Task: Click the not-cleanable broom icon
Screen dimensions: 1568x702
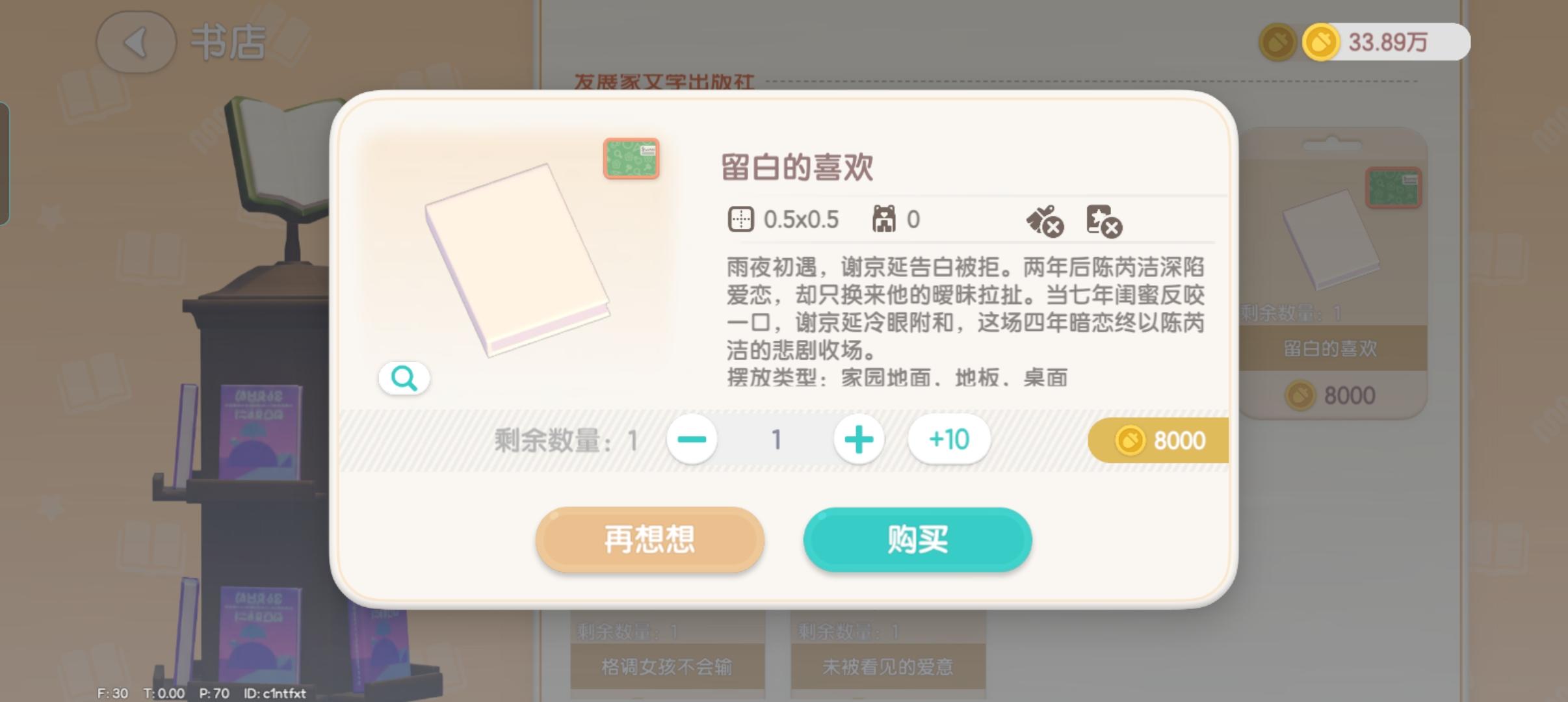Action: (x=1045, y=221)
